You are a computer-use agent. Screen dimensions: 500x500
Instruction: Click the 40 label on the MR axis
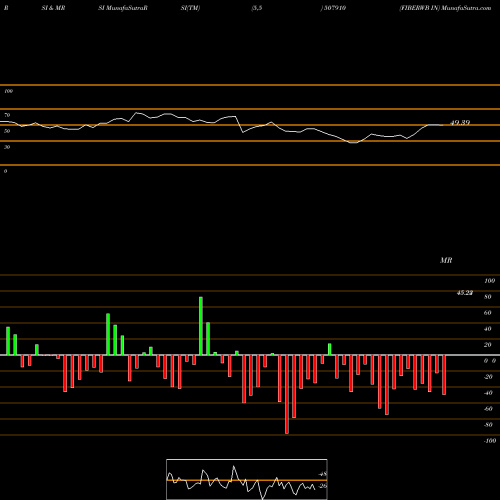488,329
